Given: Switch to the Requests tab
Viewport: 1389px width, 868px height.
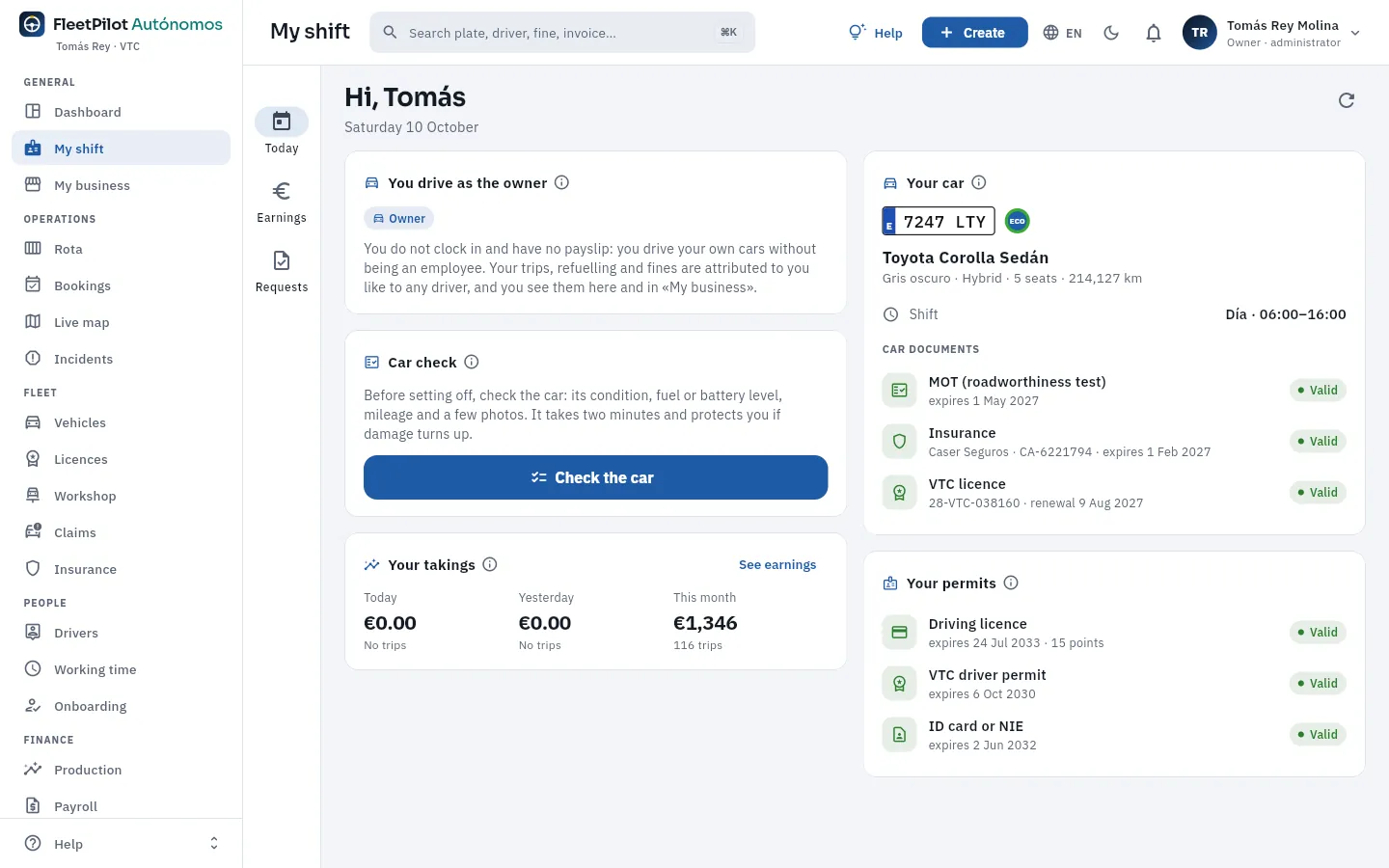Looking at the screenshot, I should point(282,272).
